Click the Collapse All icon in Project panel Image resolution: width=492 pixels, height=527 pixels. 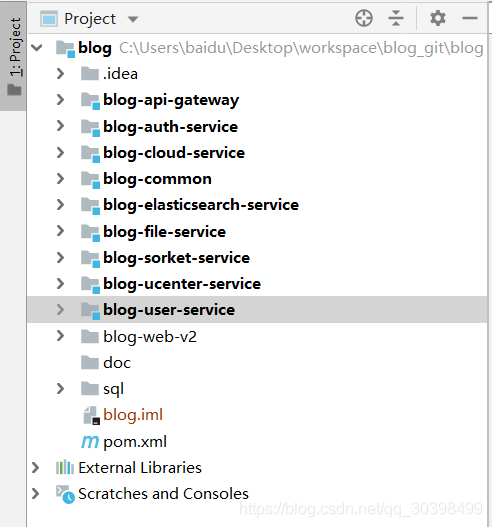396,18
